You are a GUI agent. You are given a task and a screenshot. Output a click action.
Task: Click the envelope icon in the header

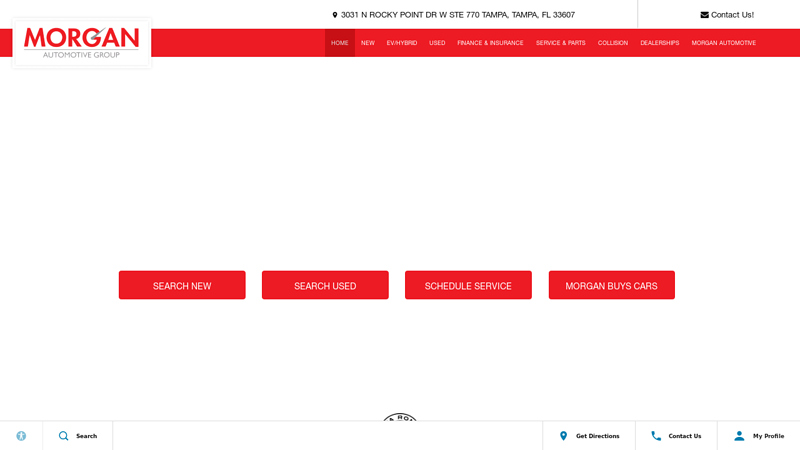click(x=704, y=15)
